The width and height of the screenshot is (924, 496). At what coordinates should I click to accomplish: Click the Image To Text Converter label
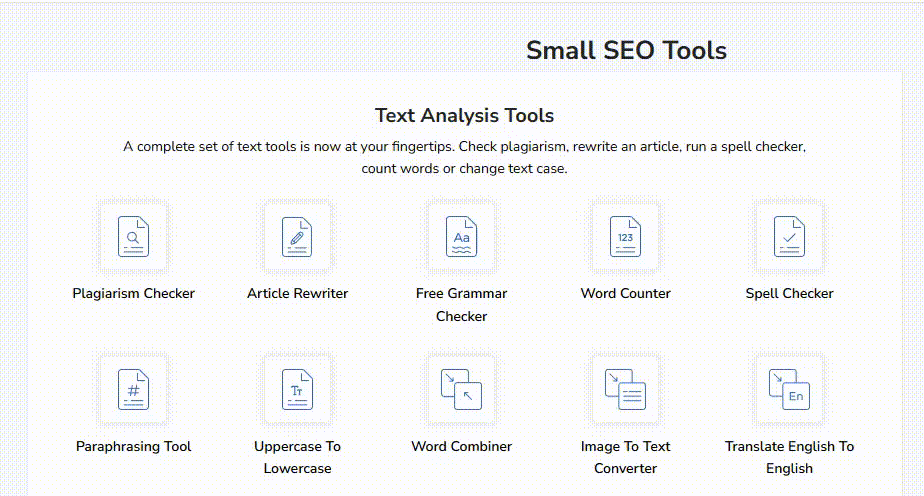coord(625,458)
